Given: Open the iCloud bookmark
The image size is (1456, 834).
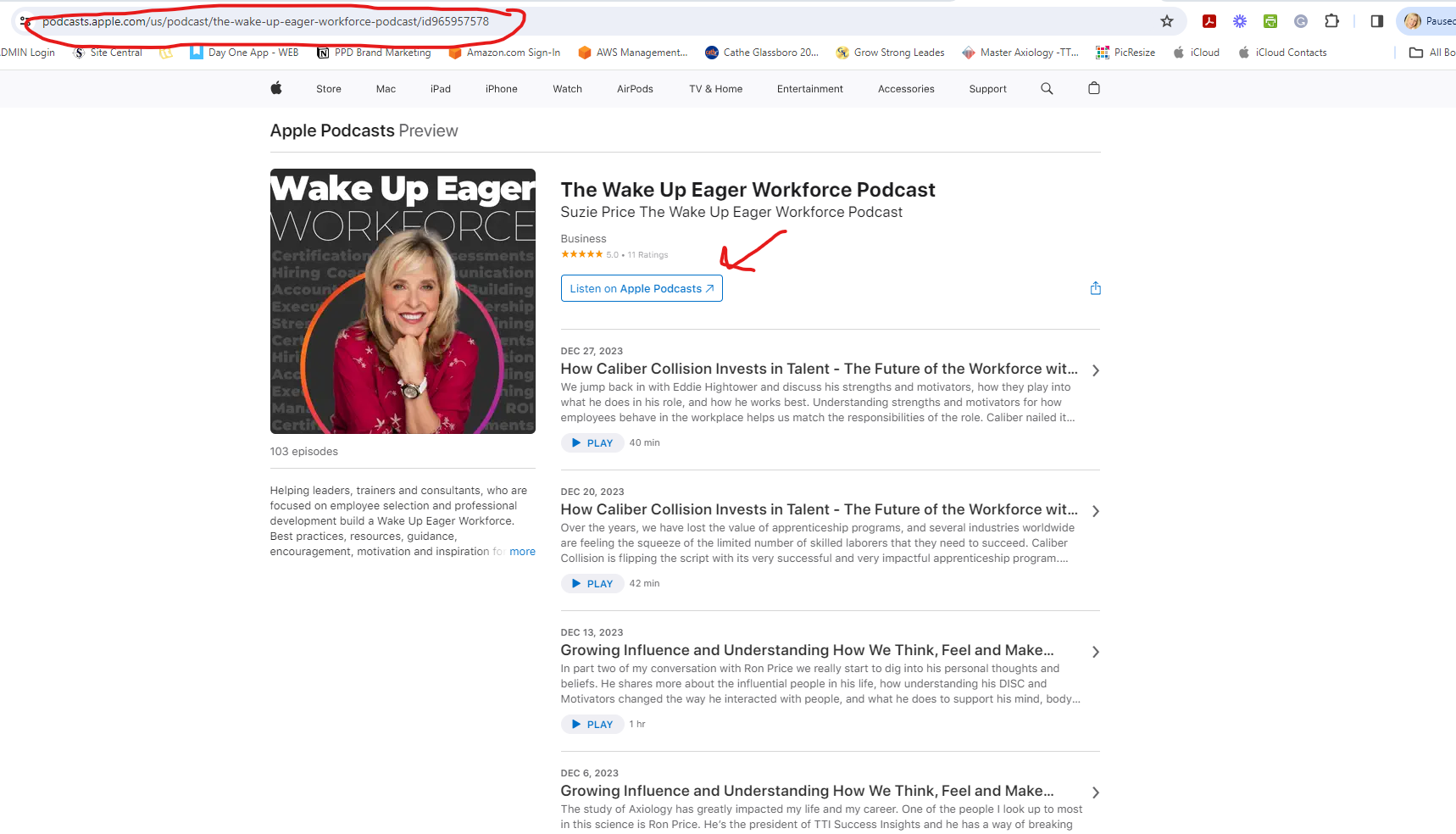Looking at the screenshot, I should [1196, 53].
